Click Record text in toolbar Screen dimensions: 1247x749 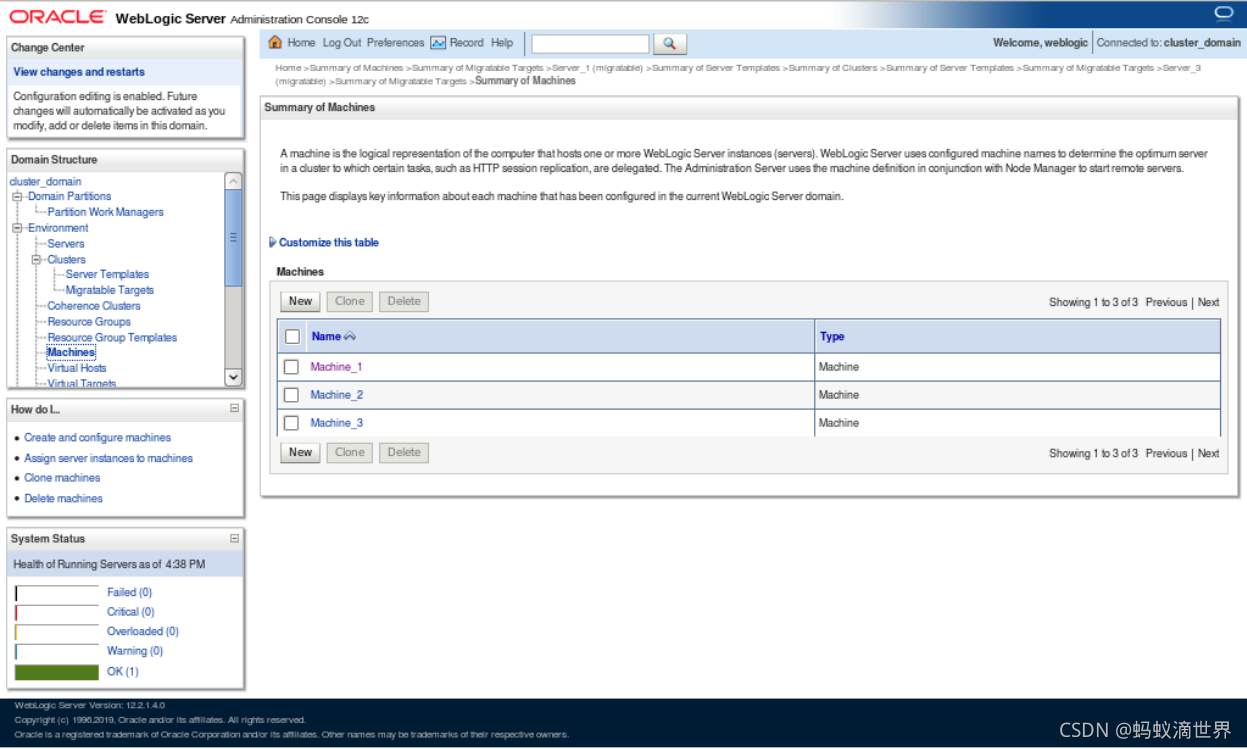[466, 43]
